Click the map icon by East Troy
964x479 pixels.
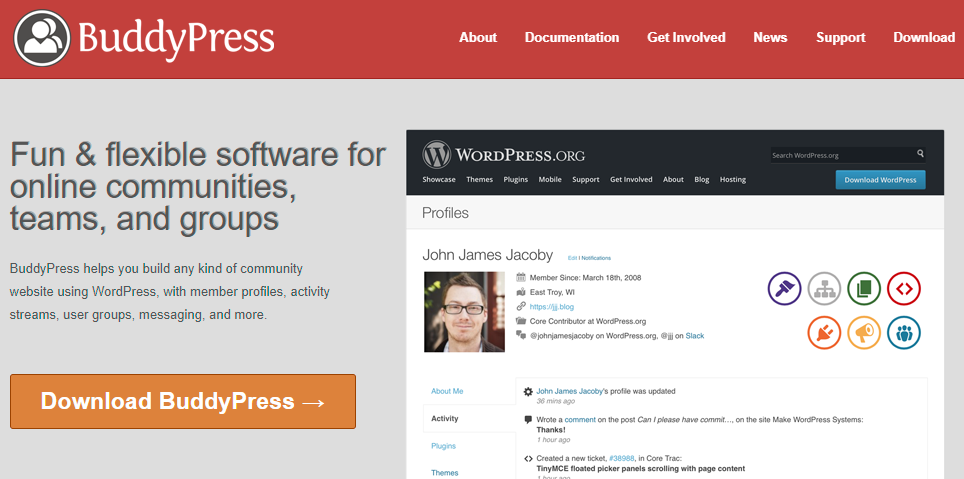click(x=521, y=292)
